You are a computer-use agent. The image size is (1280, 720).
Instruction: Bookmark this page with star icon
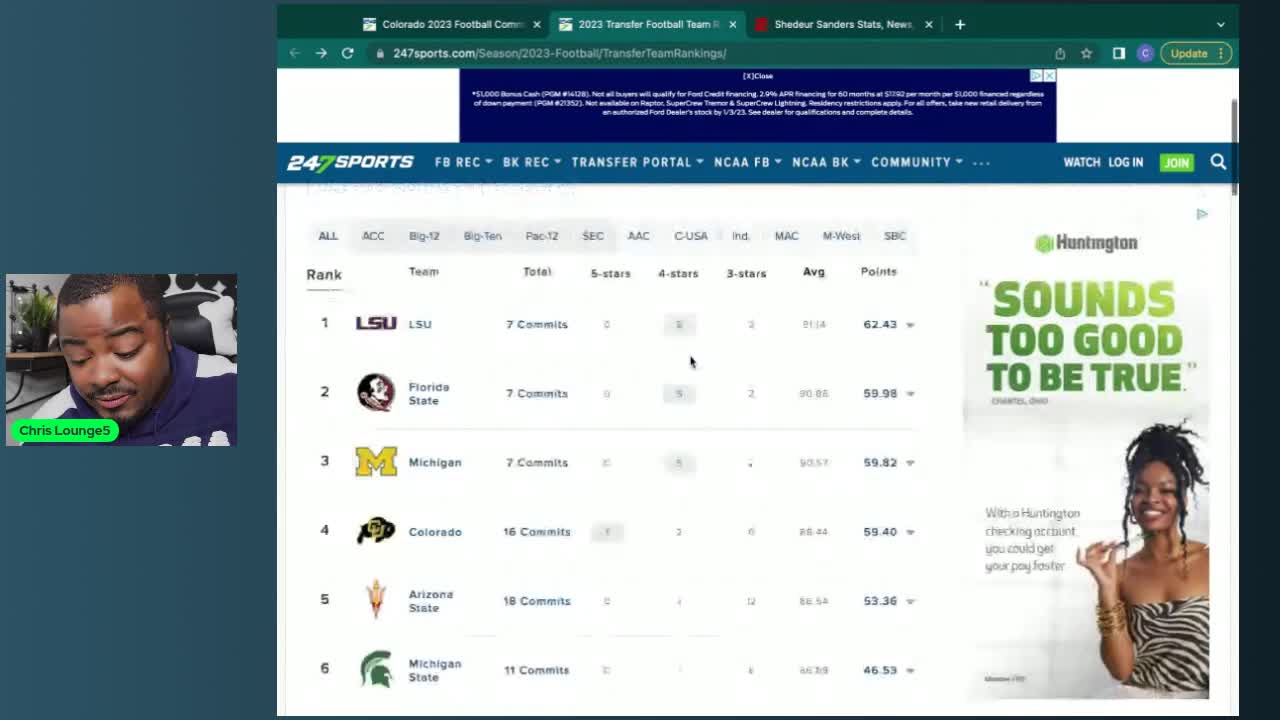coord(1086,53)
